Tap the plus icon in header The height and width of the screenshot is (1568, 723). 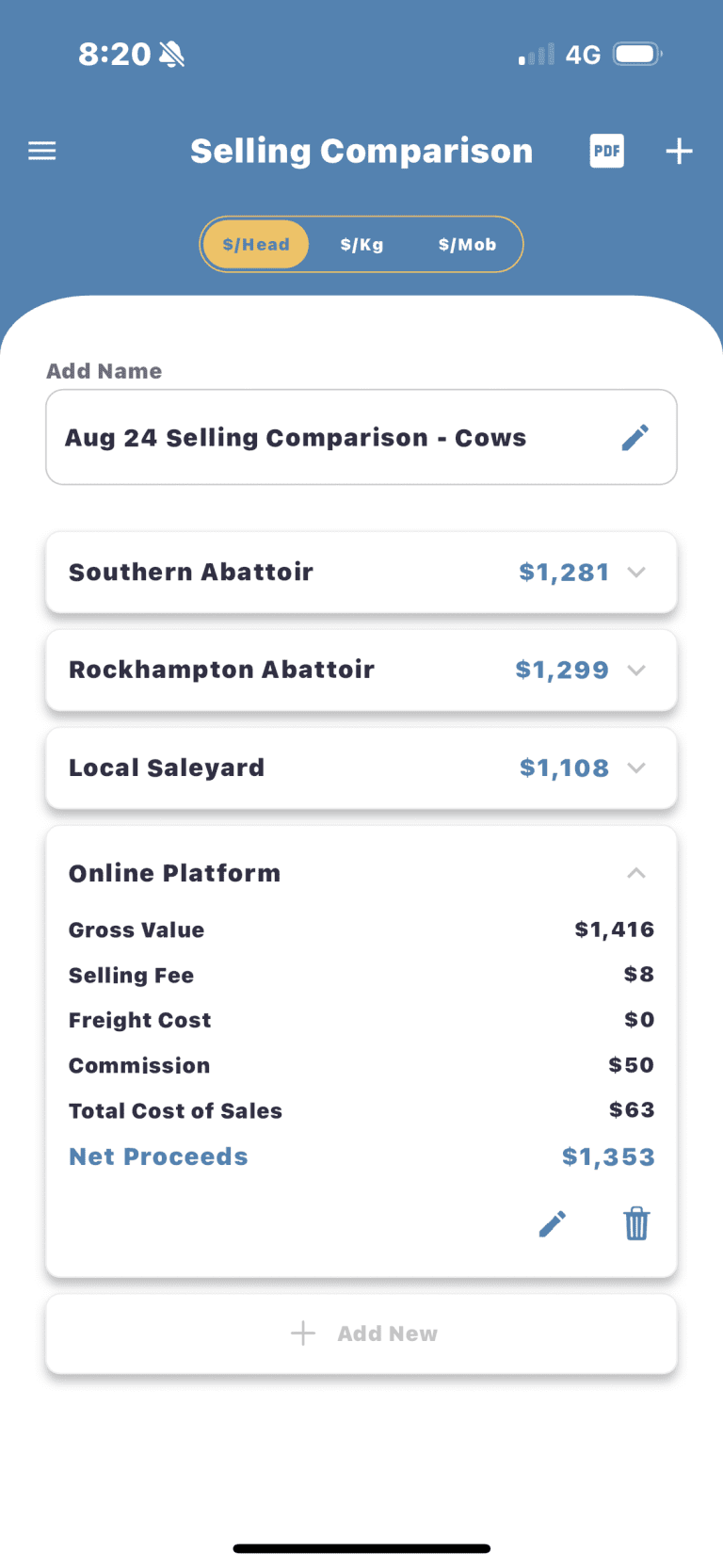[x=680, y=151]
